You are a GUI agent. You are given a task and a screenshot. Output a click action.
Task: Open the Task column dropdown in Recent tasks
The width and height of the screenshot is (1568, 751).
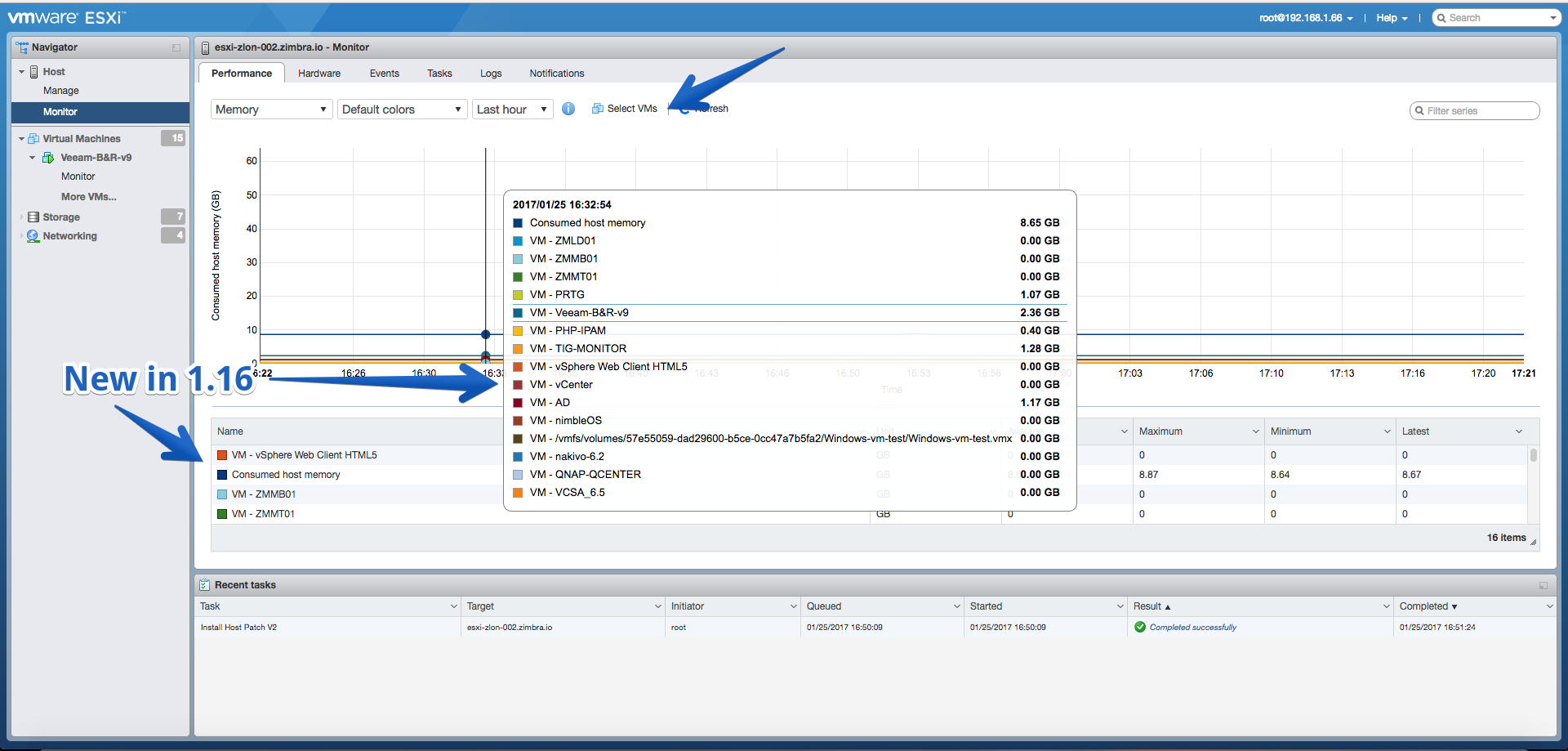pos(454,606)
